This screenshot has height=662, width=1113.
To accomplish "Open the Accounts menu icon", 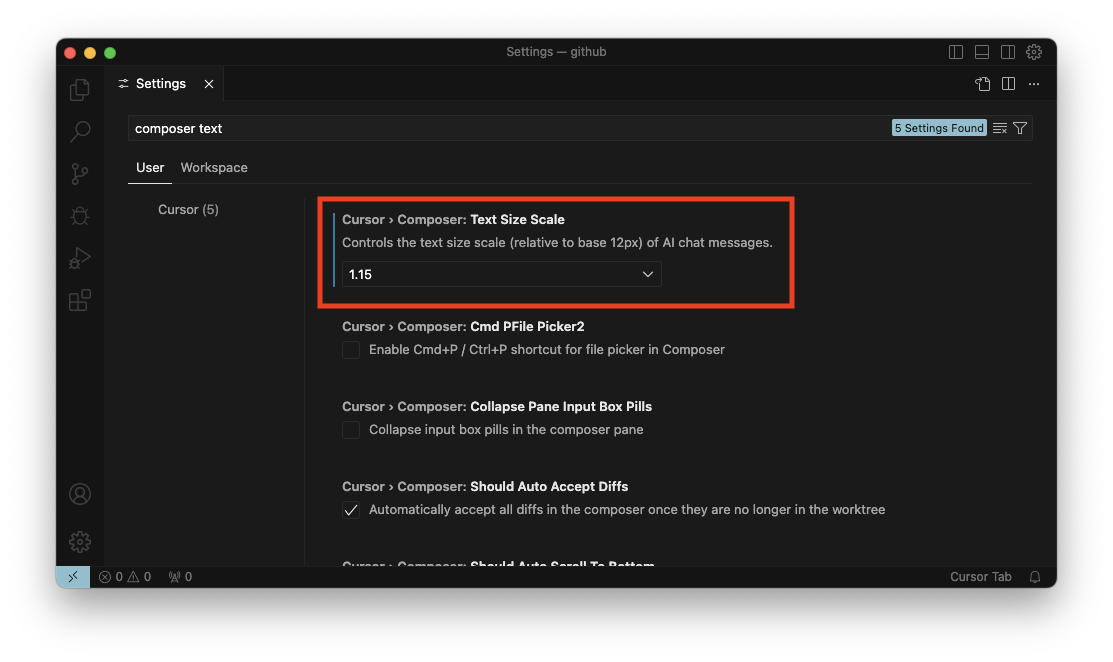I will [x=80, y=494].
